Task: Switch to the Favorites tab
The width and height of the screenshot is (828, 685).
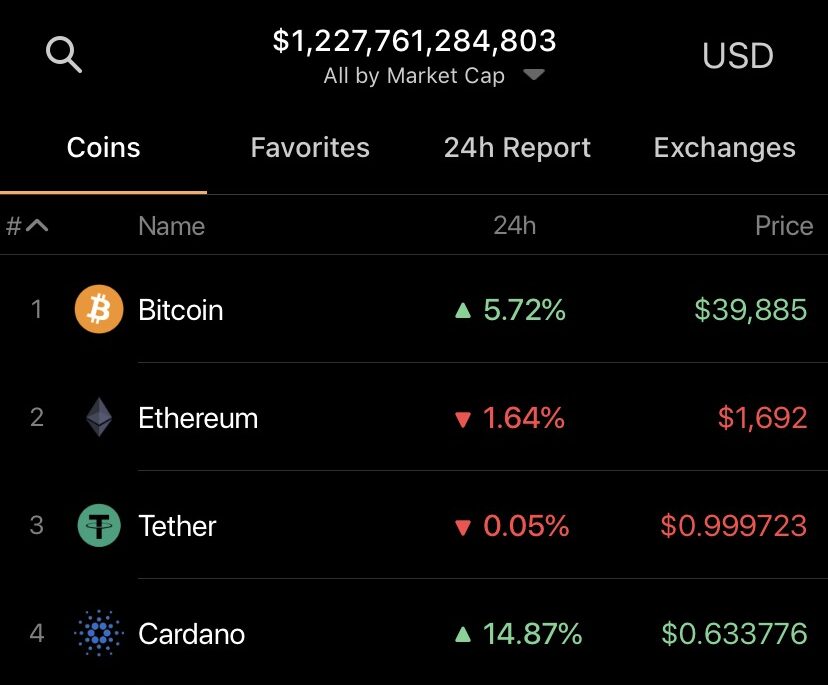Action: tap(310, 148)
